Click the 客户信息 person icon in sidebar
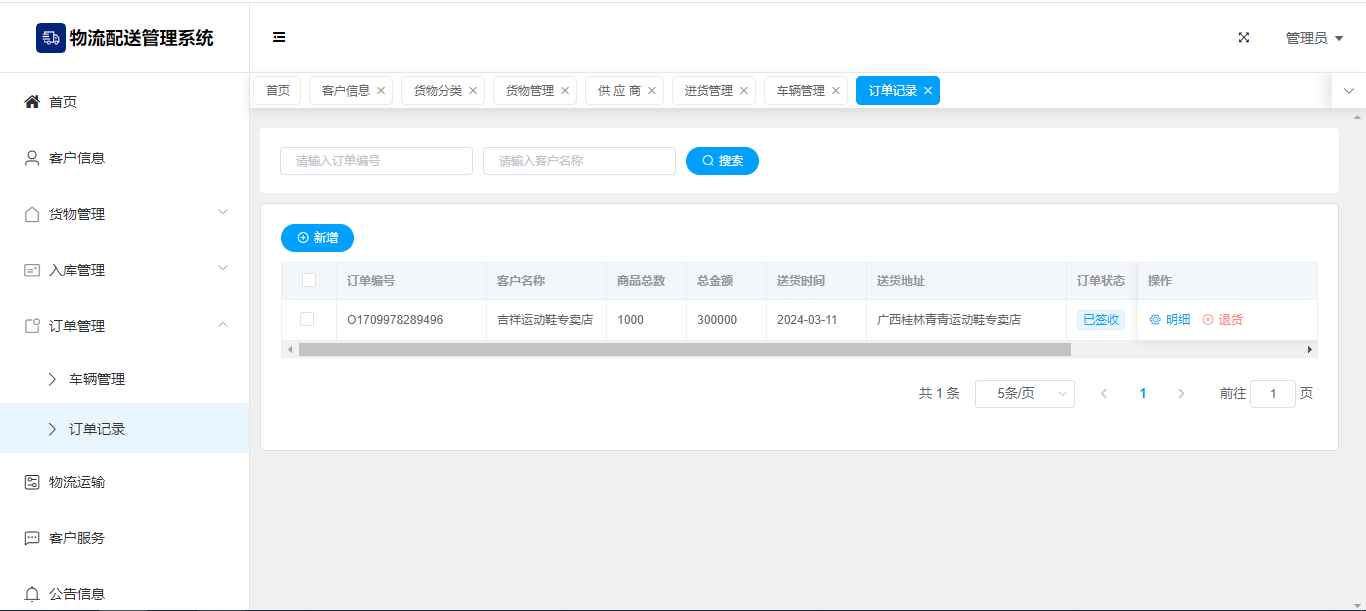The height and width of the screenshot is (611, 1366). tap(32, 158)
